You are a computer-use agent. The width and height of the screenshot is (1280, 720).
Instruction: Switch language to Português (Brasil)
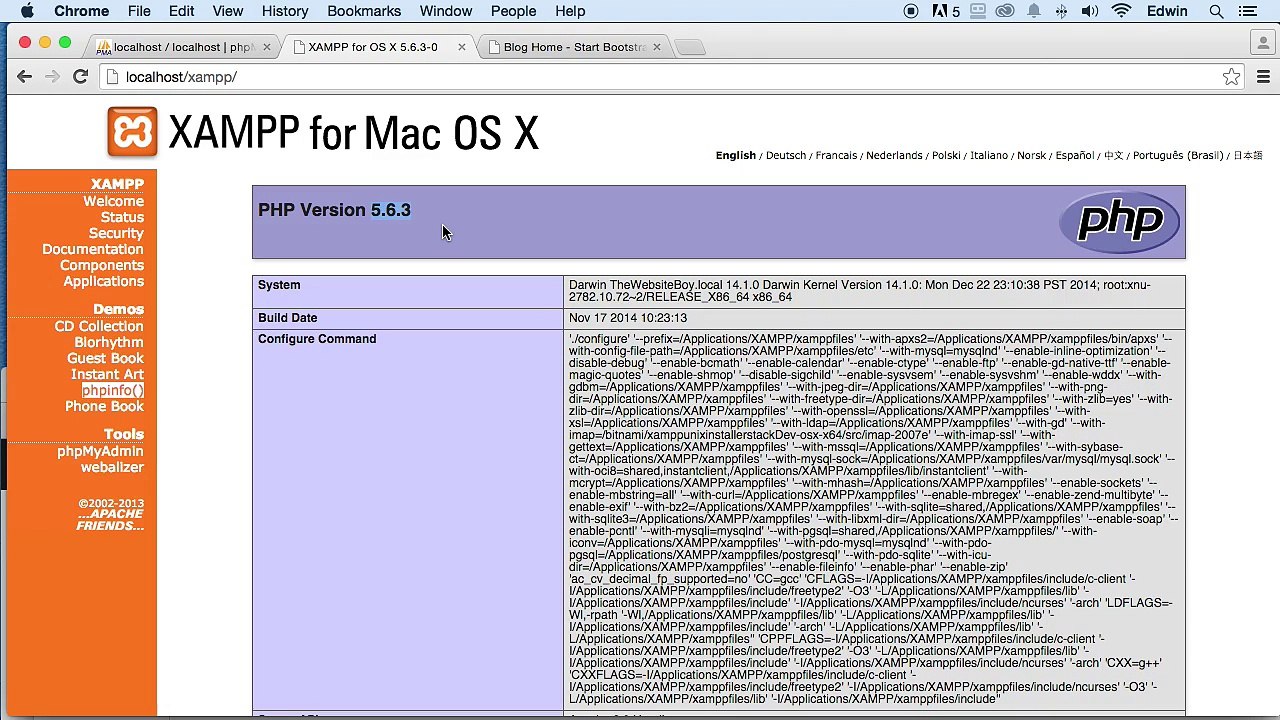(1178, 155)
